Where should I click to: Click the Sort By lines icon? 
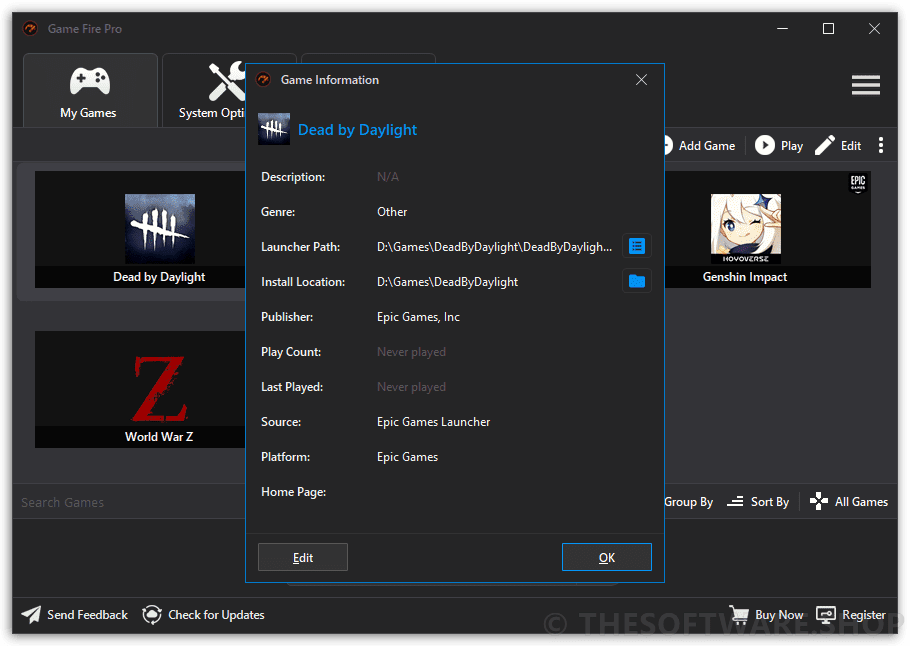(x=735, y=501)
